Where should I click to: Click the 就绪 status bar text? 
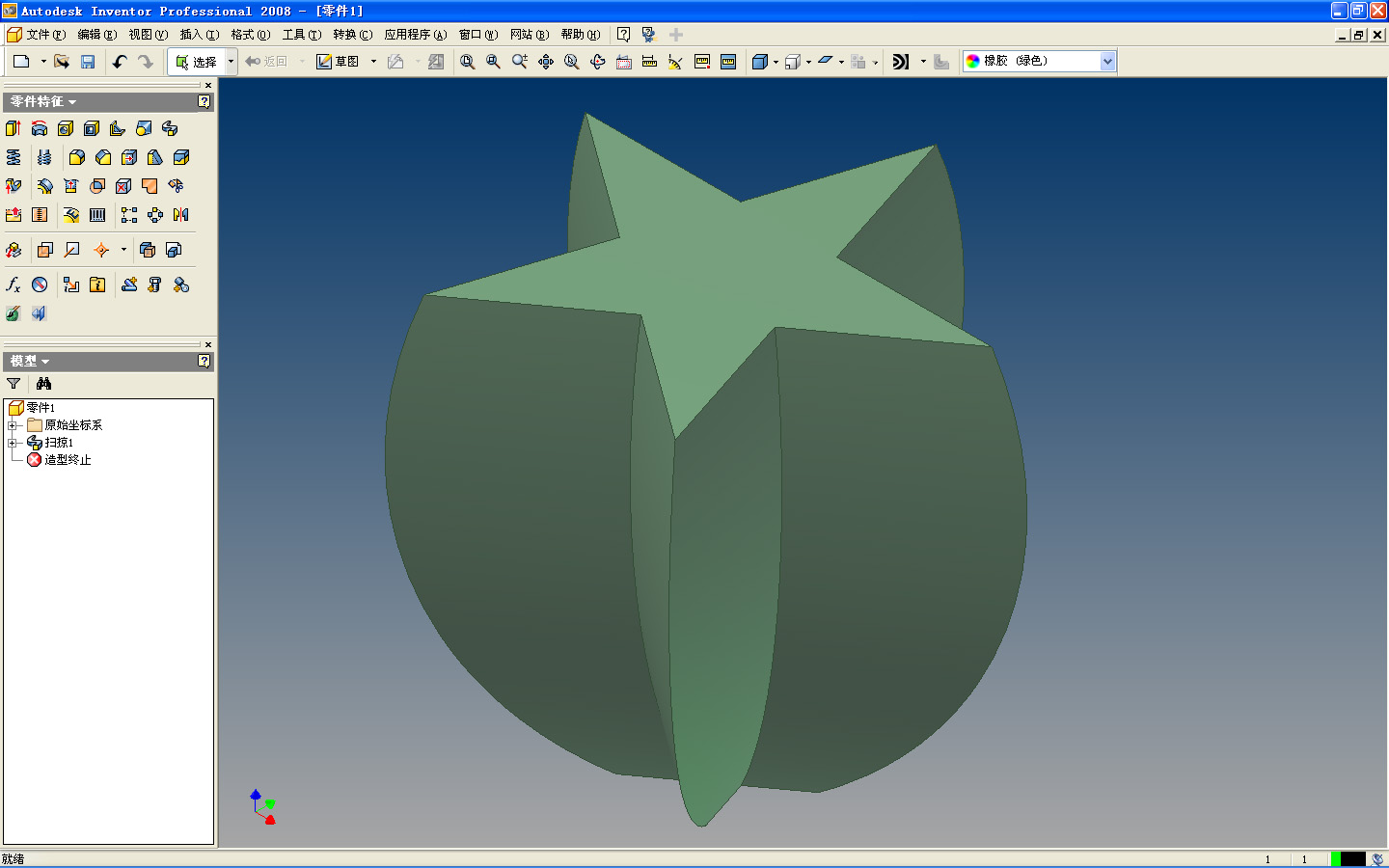coord(14,858)
